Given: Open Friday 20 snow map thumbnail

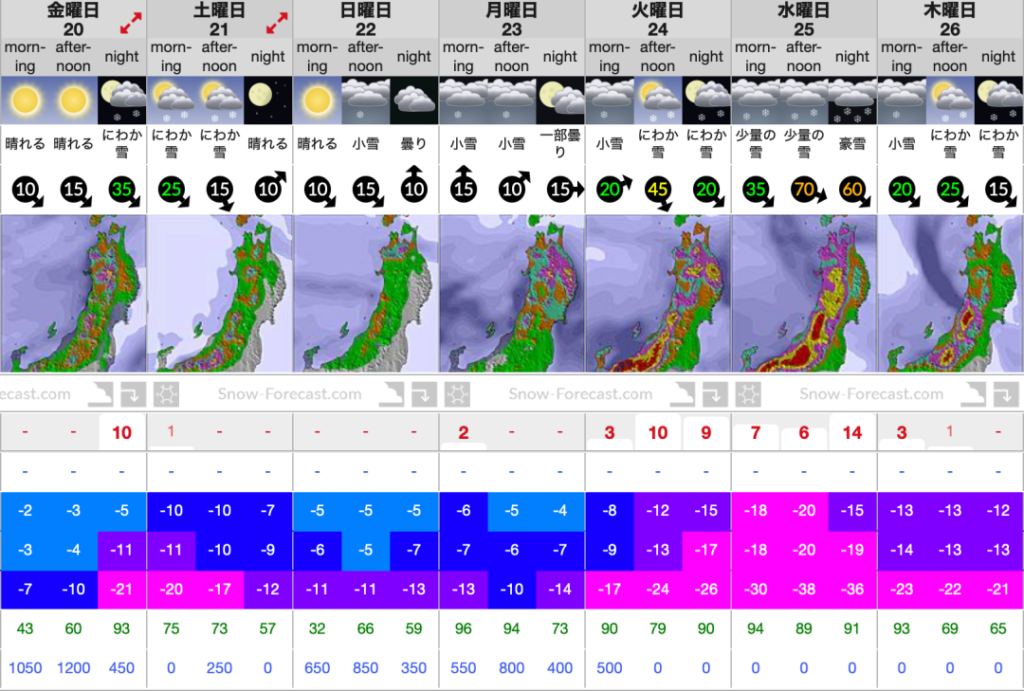Looking at the screenshot, I should point(73,293).
